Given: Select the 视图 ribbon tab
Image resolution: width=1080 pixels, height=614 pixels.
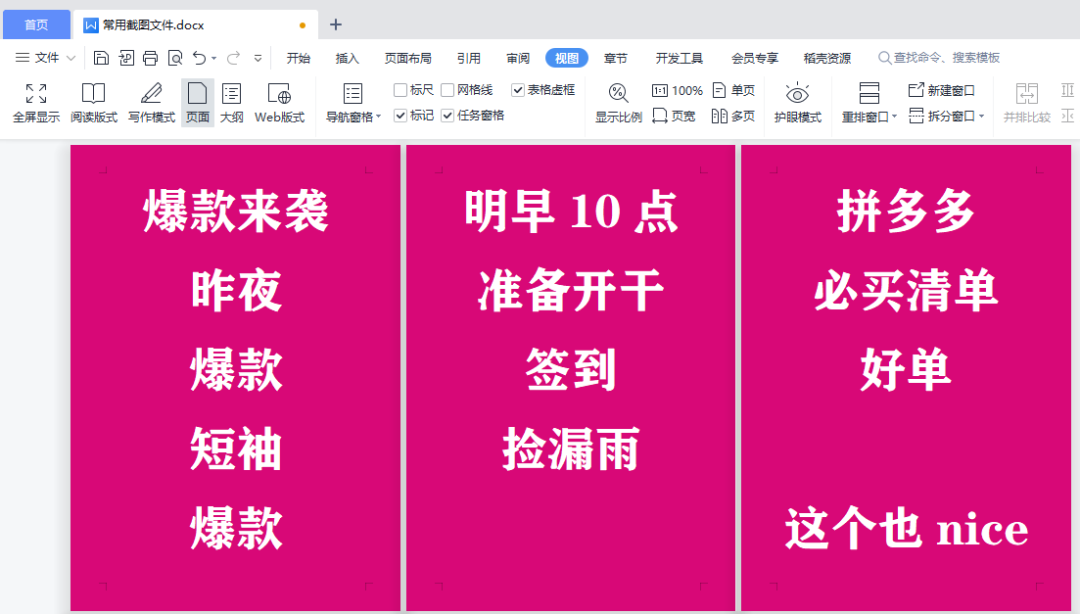Looking at the screenshot, I should [567, 58].
